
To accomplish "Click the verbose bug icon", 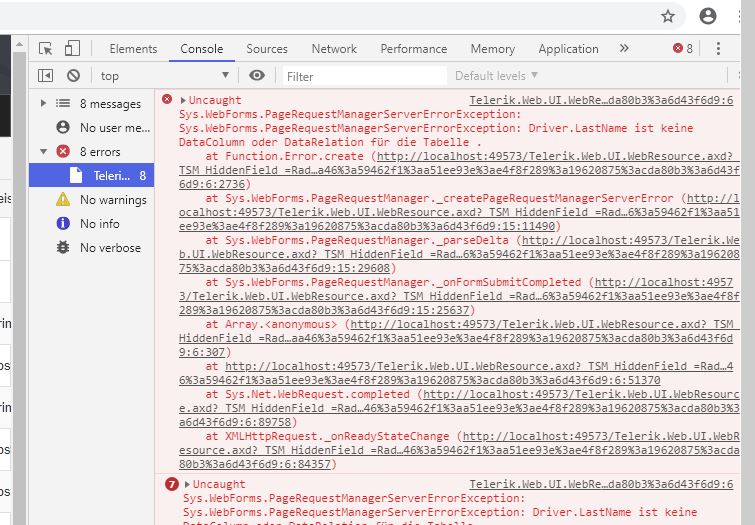I will pos(63,247).
